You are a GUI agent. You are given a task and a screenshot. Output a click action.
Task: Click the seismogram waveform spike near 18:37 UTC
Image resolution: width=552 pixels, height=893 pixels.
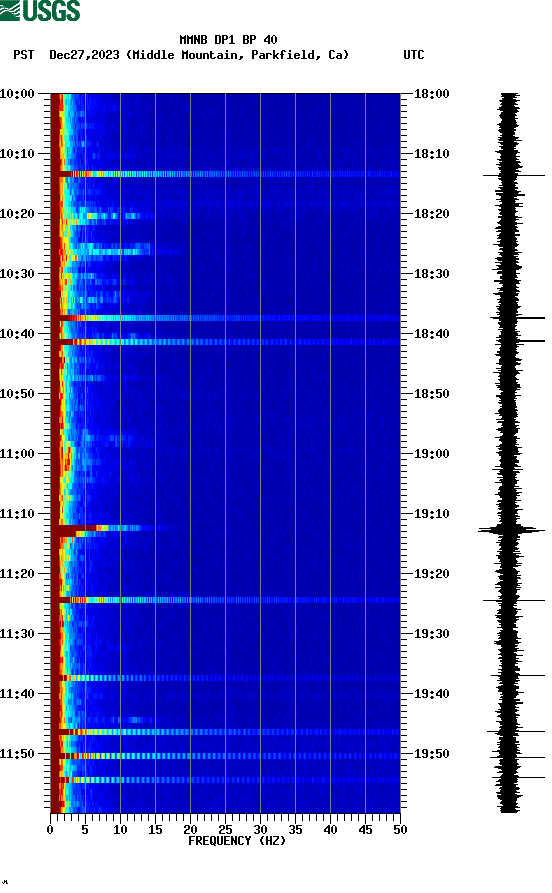(517, 318)
